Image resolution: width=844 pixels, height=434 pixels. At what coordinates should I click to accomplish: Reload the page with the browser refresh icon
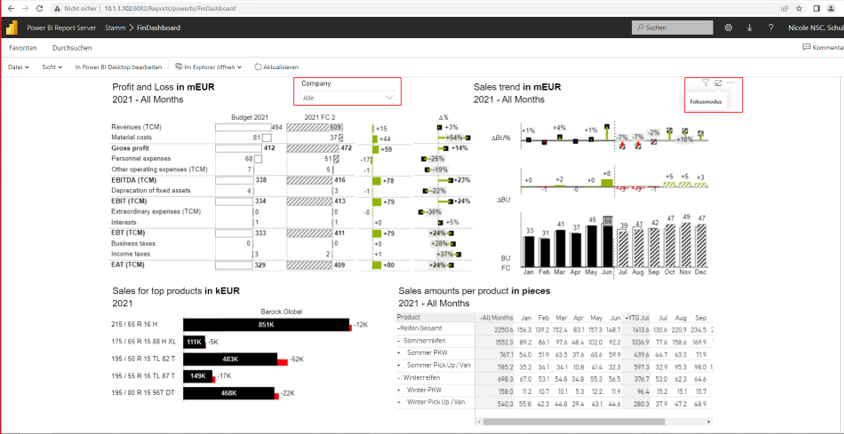39,9
